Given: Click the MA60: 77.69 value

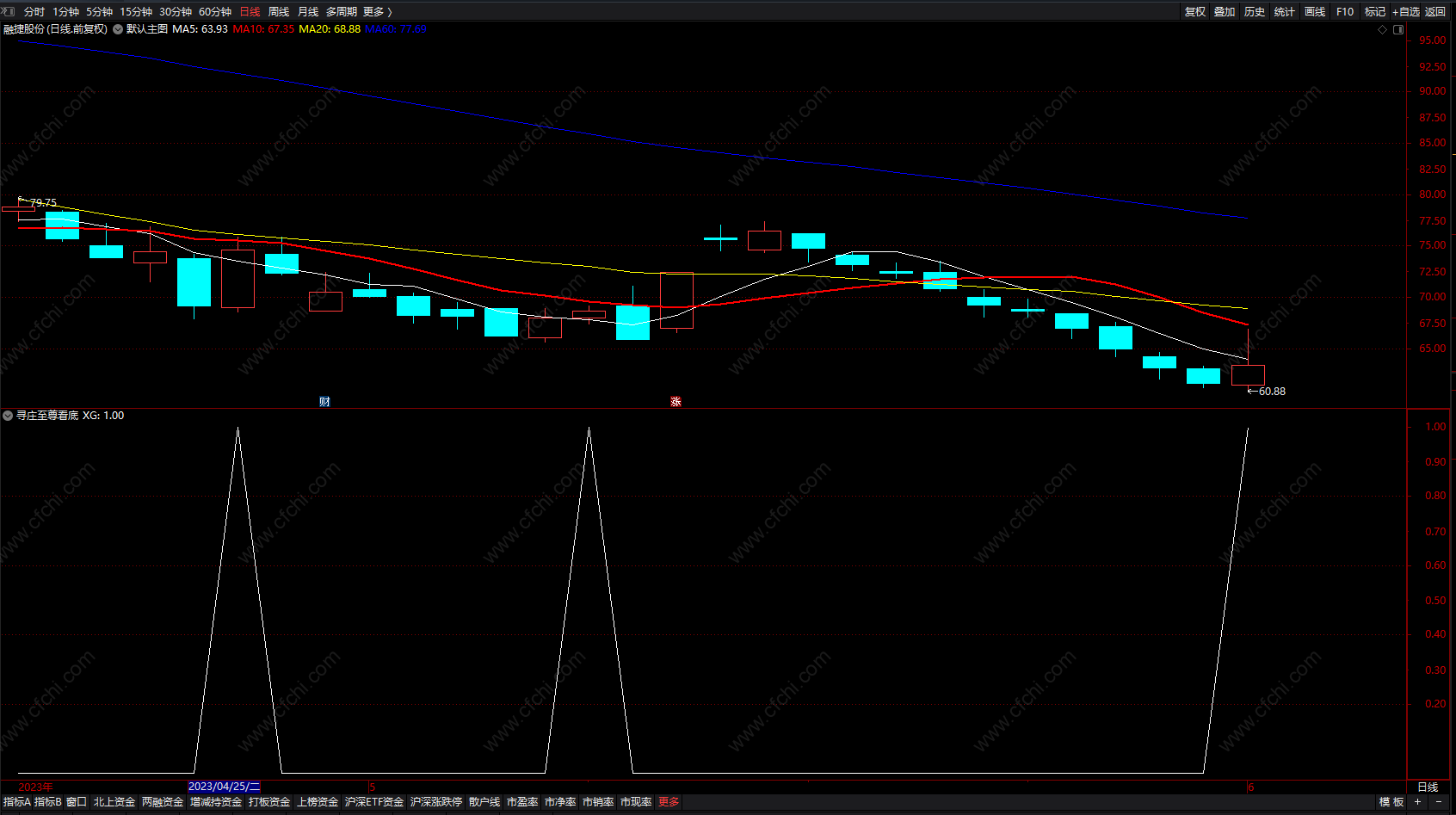Looking at the screenshot, I should point(396,29).
